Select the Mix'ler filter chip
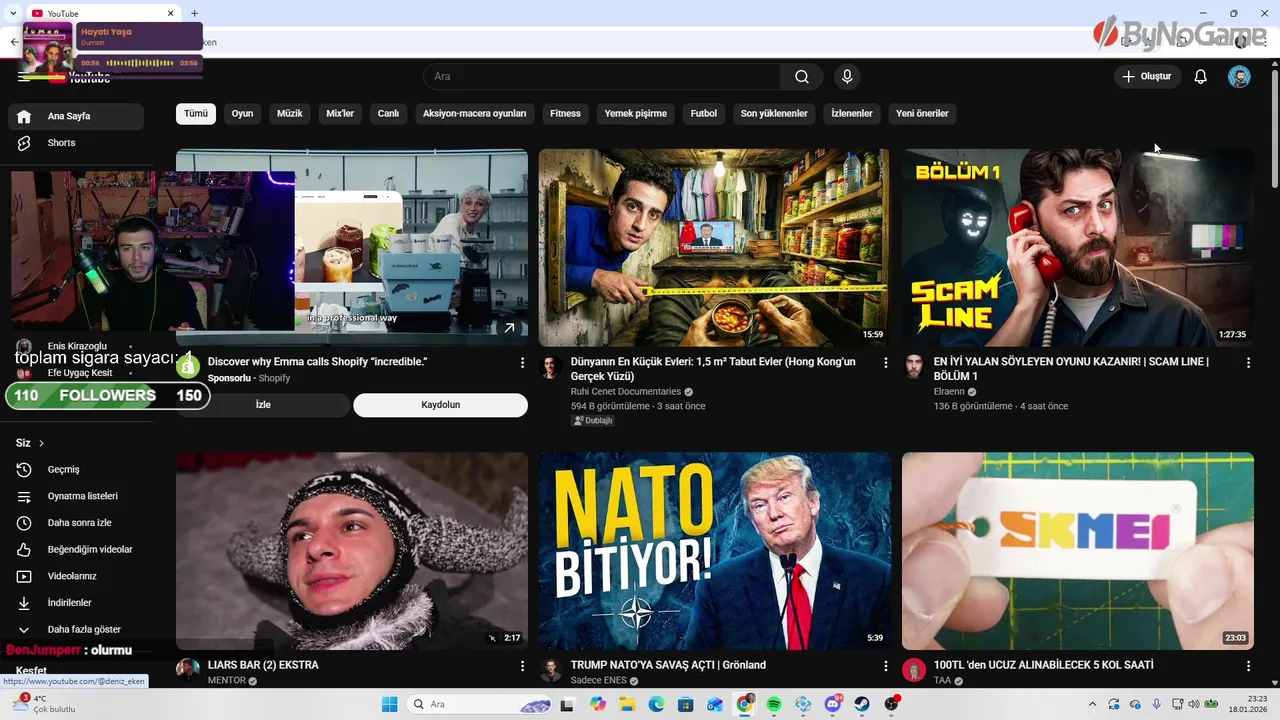Viewport: 1280px width, 720px height. (x=340, y=113)
